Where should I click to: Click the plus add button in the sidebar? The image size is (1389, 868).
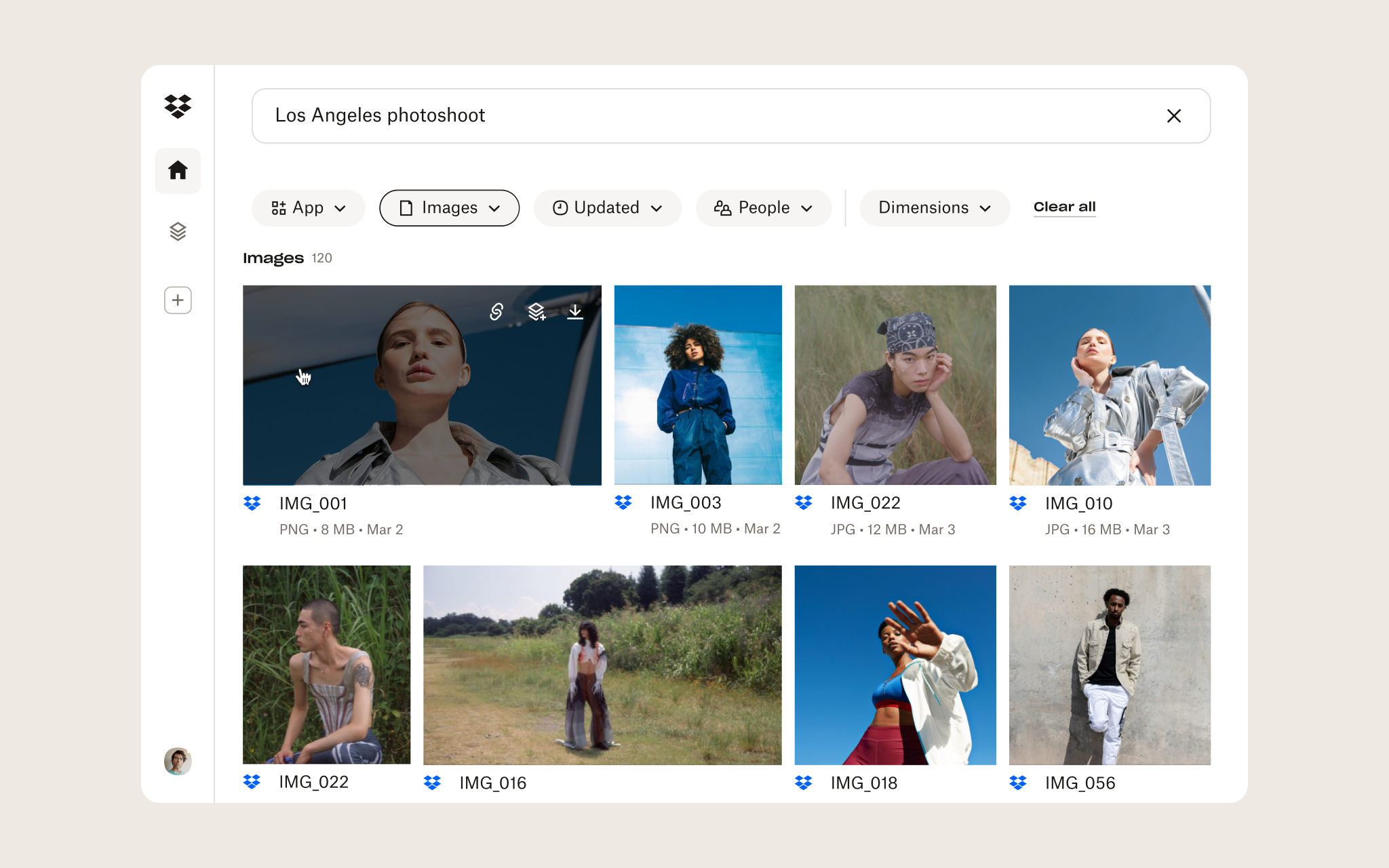coord(178,300)
